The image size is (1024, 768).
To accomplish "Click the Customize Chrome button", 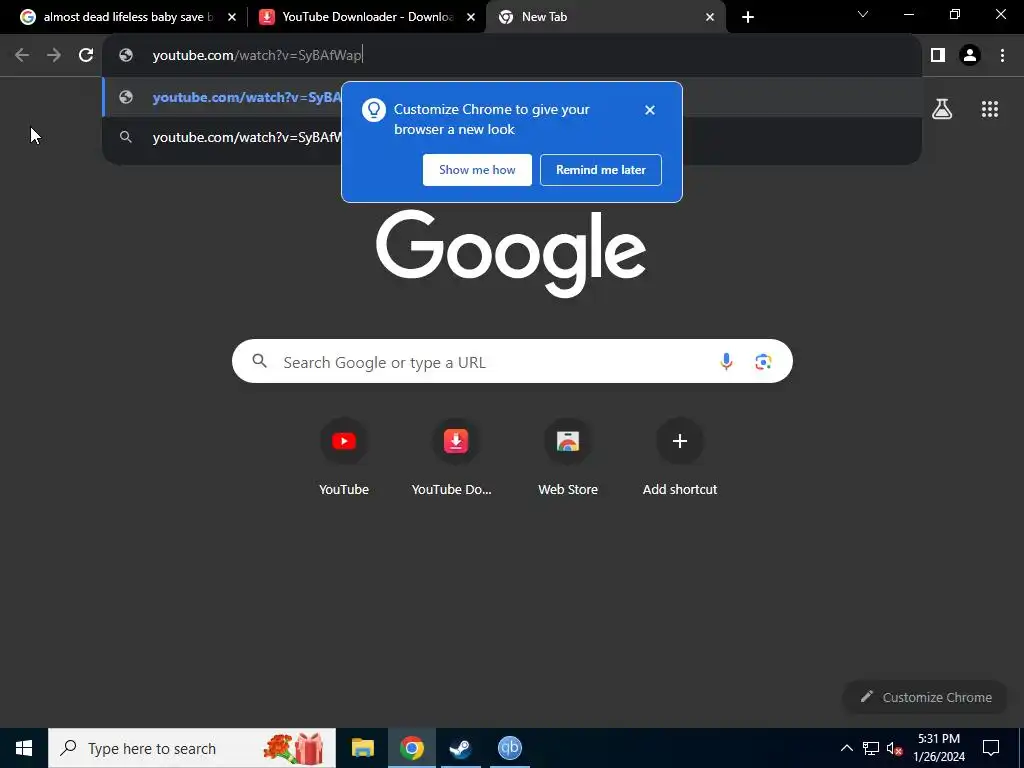I will 925,697.
